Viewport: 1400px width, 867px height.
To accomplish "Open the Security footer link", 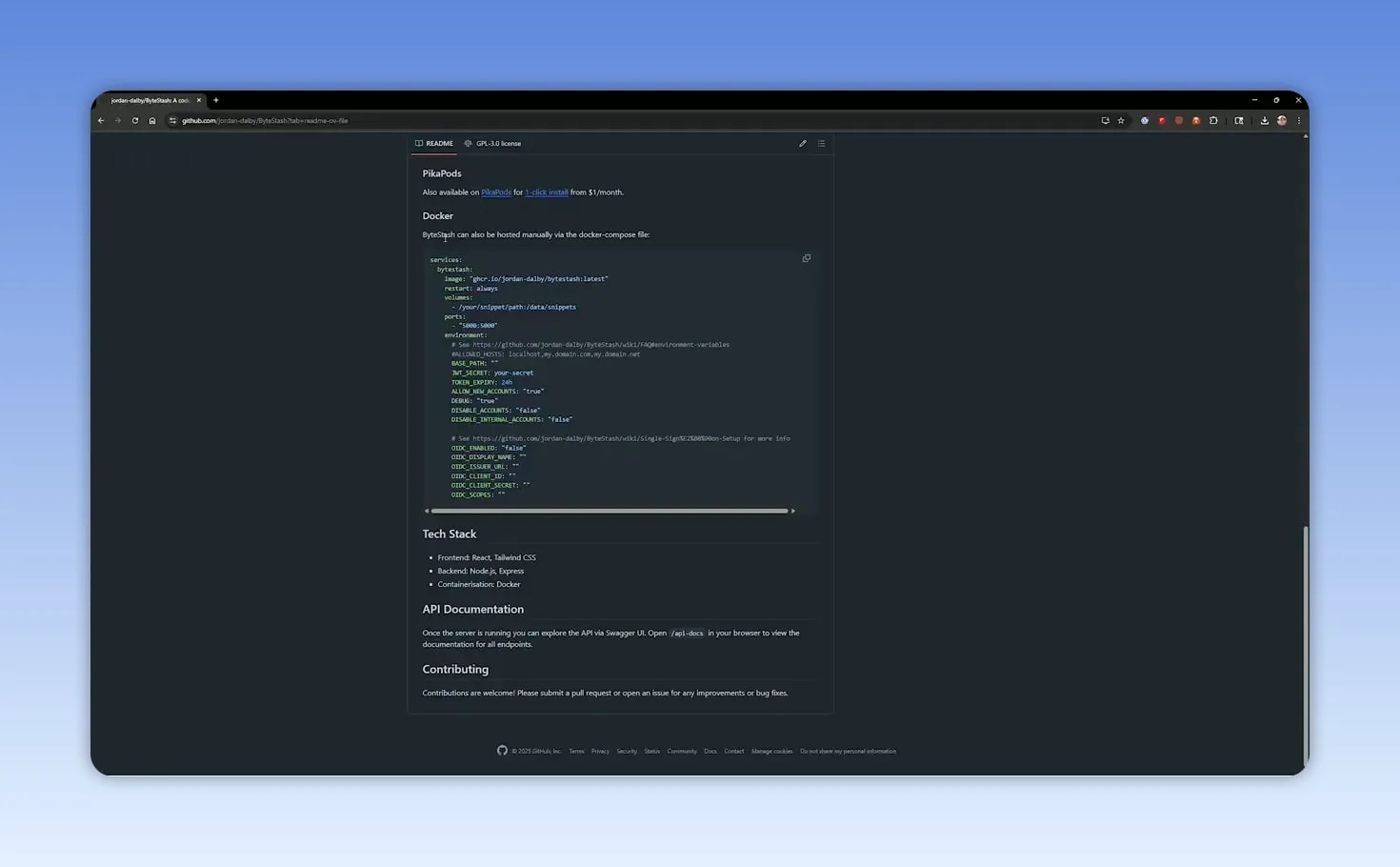I will (x=627, y=752).
